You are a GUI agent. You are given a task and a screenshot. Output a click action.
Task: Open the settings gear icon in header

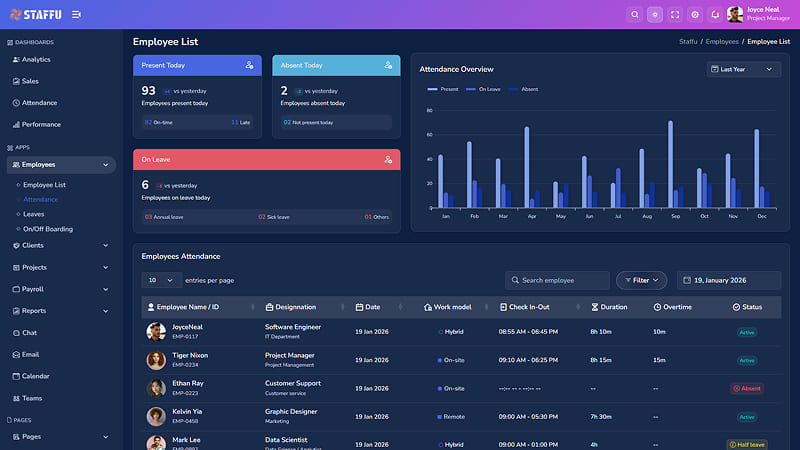pyautogui.click(x=695, y=15)
